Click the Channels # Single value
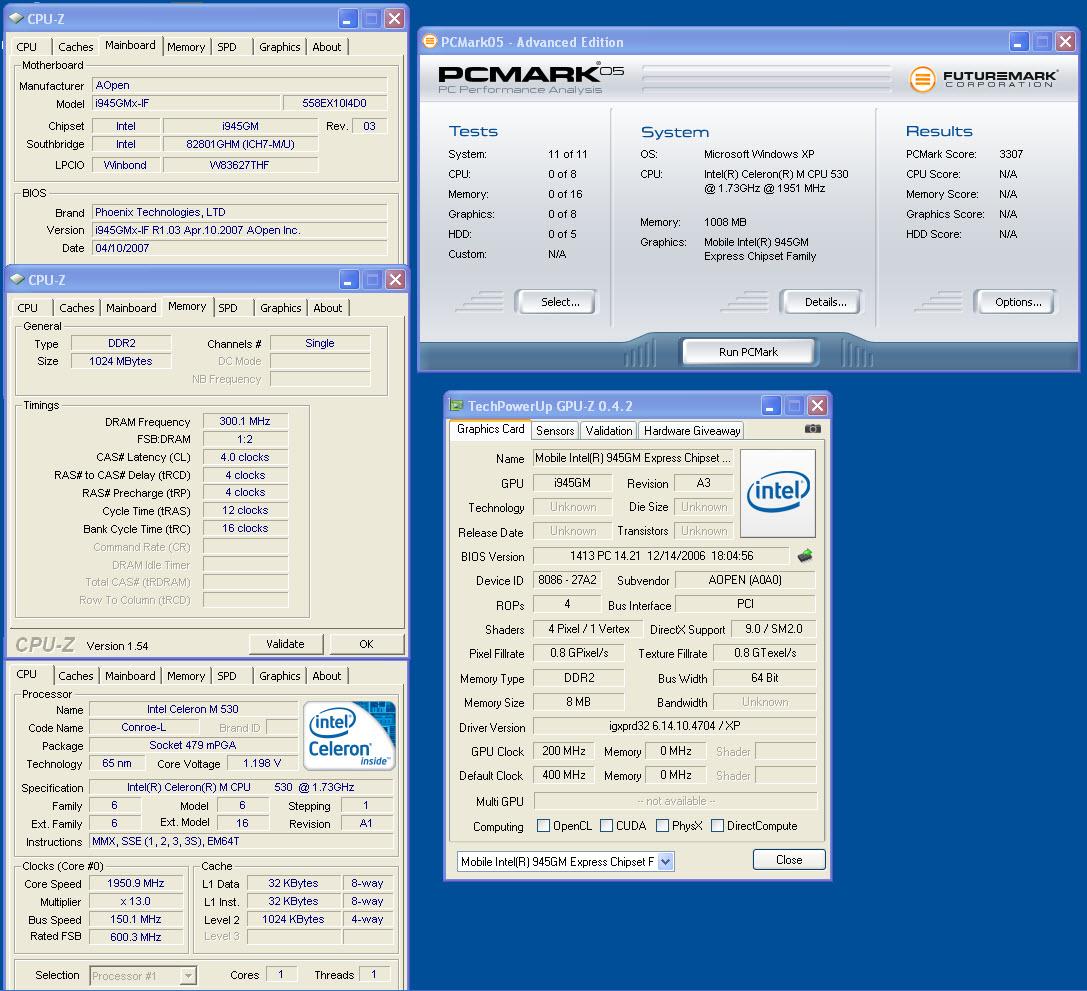This screenshot has height=991, width=1087. tap(320, 343)
